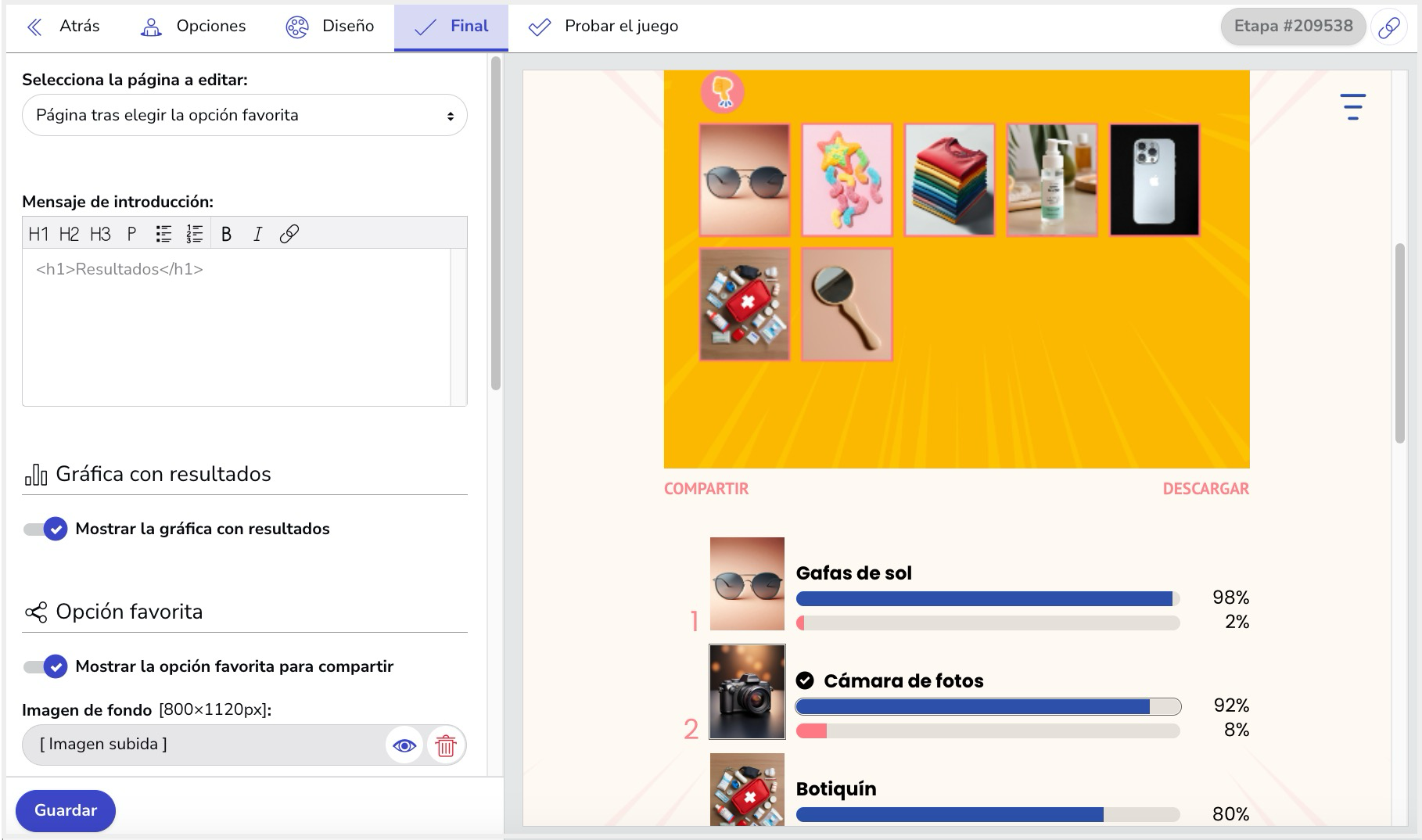The width and height of the screenshot is (1422, 840).
Task: Click the left panel vertical scrollbar
Action: (496, 223)
